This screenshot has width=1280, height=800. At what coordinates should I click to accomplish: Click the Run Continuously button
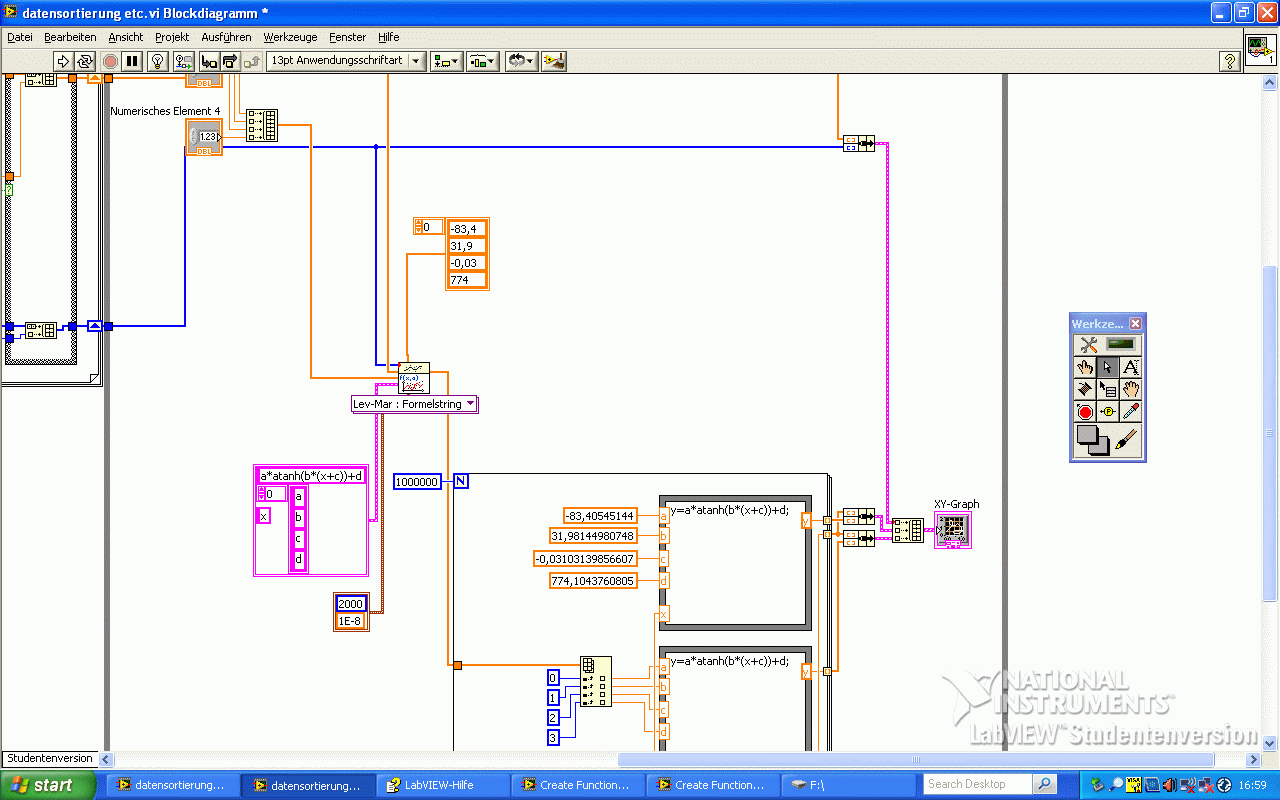coord(85,61)
